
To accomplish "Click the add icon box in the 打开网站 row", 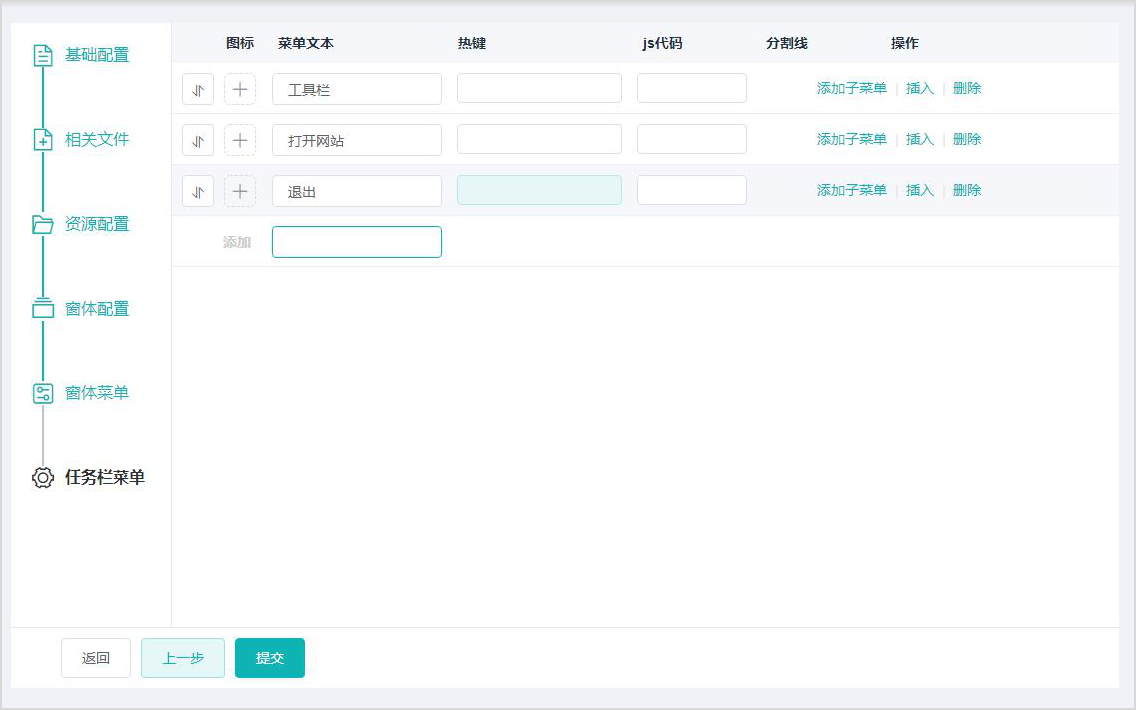I will point(240,140).
